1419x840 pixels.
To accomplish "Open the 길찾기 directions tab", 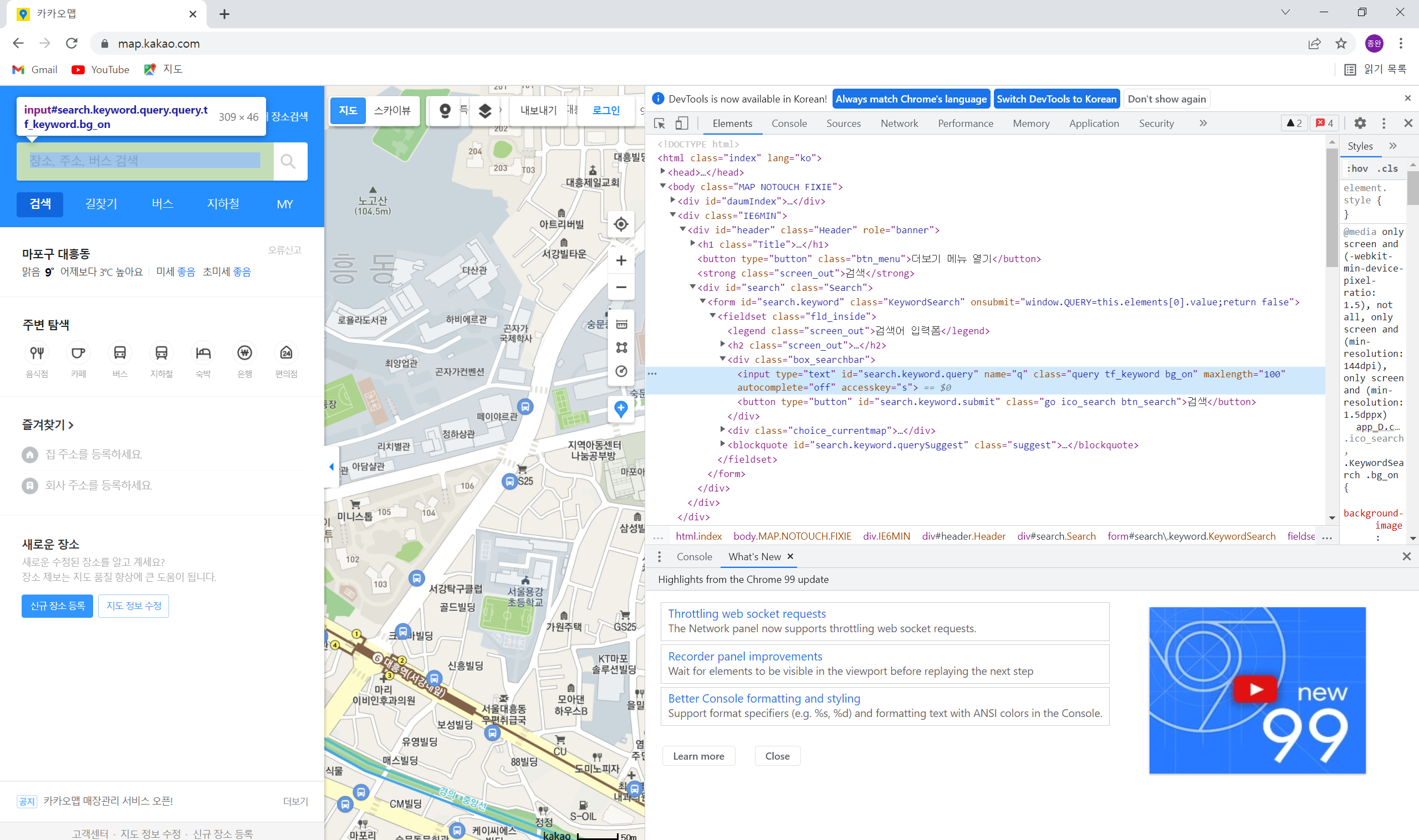I will [x=101, y=204].
